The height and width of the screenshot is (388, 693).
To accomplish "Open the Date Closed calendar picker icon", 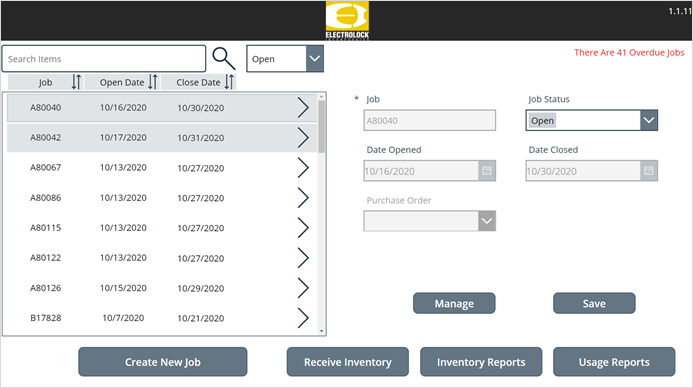I will click(x=648, y=171).
